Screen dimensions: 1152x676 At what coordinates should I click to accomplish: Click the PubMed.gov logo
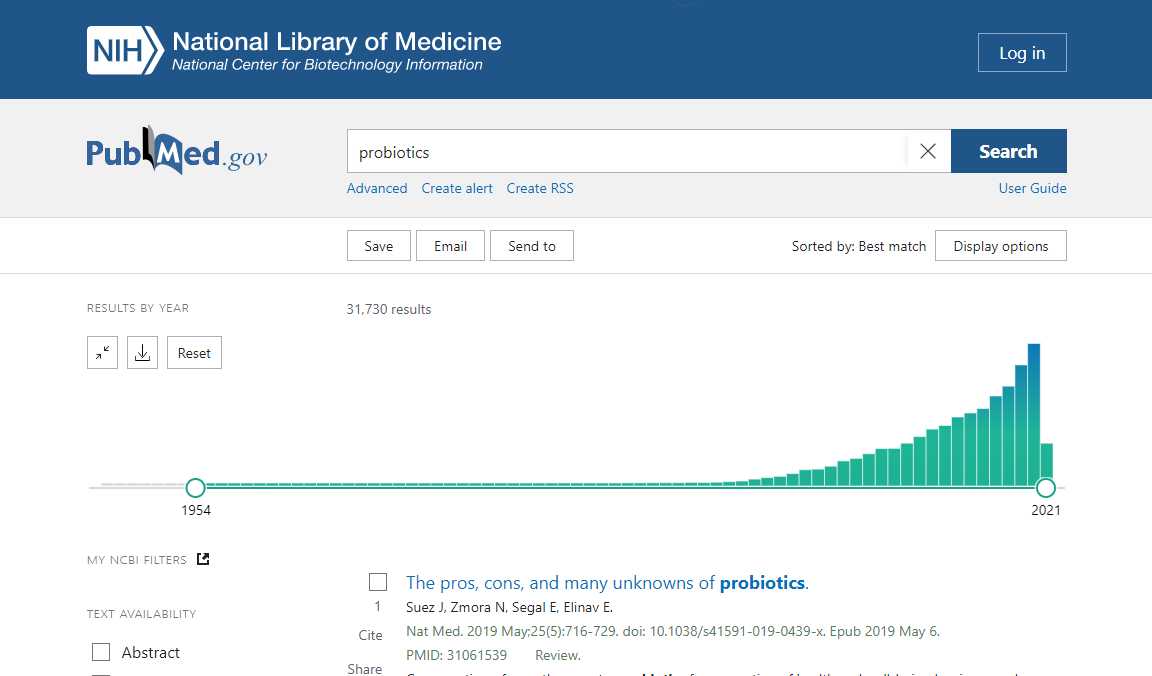pyautogui.click(x=177, y=152)
